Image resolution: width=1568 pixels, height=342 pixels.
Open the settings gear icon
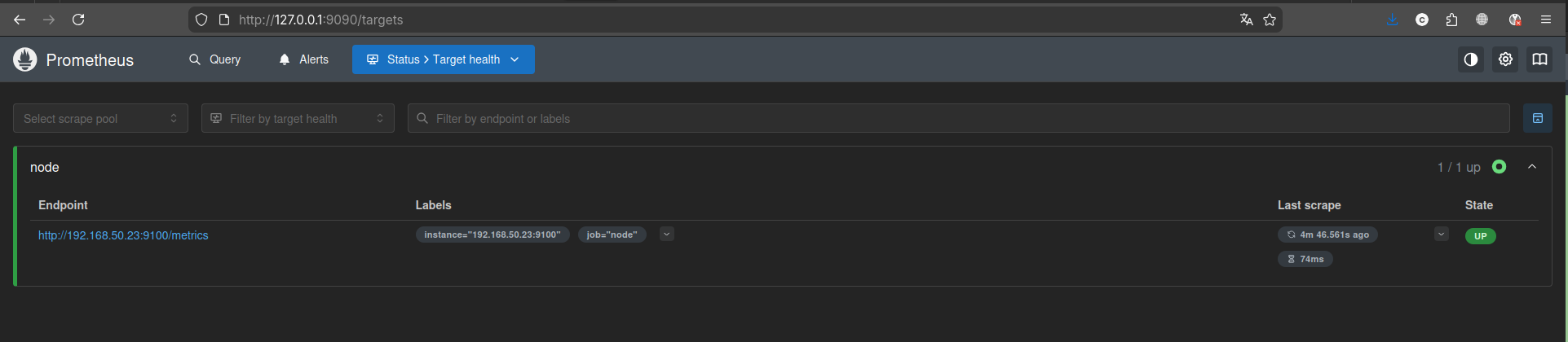[x=1505, y=59]
